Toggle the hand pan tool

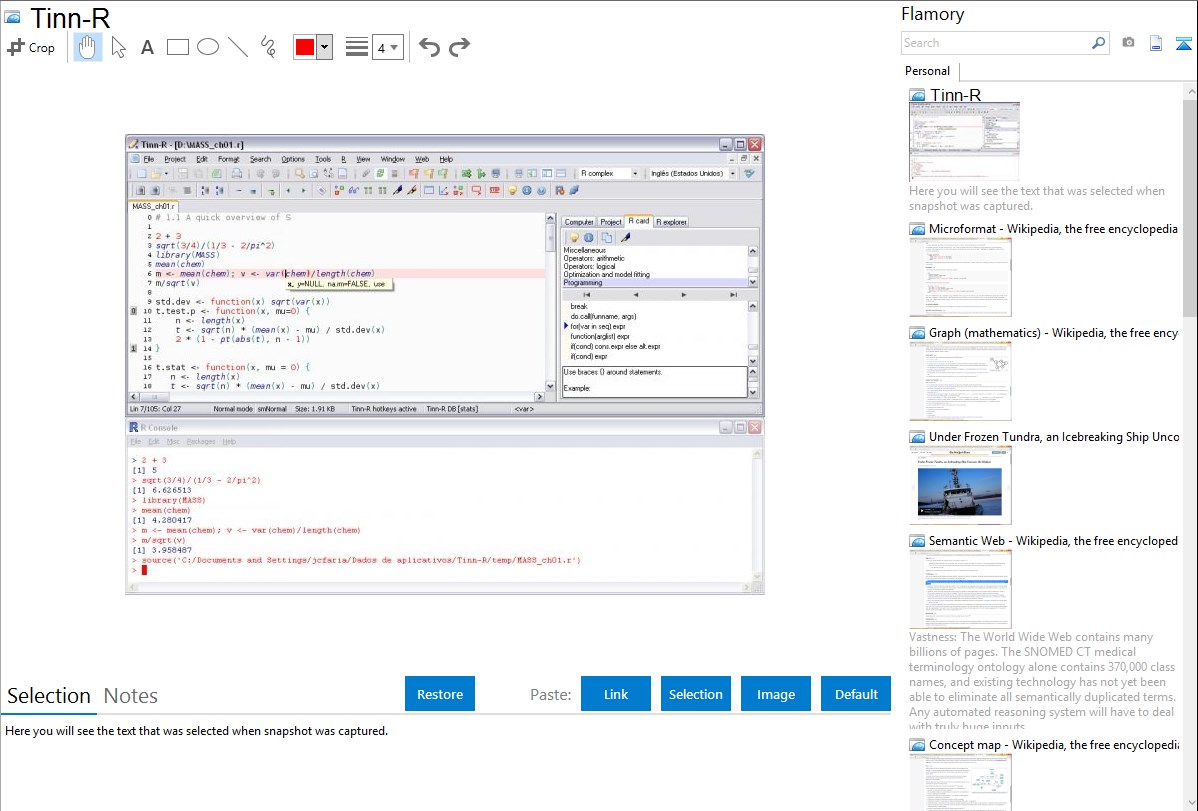click(x=88, y=47)
